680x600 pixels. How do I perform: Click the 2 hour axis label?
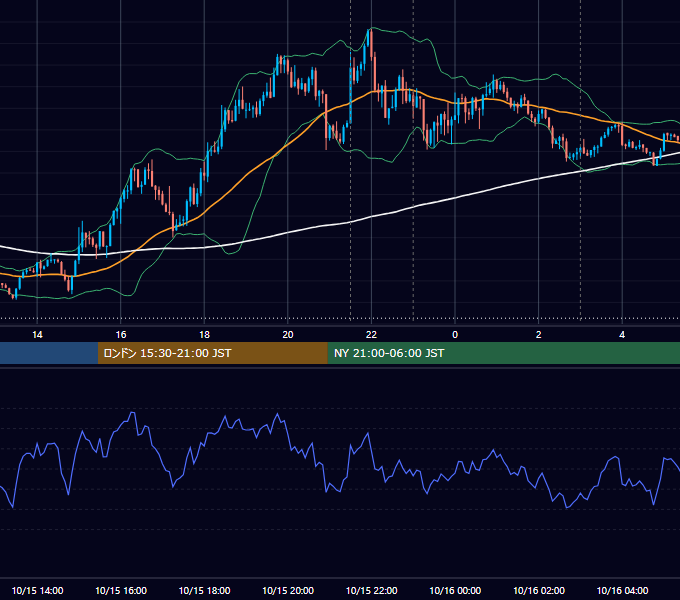pyautogui.click(x=539, y=335)
